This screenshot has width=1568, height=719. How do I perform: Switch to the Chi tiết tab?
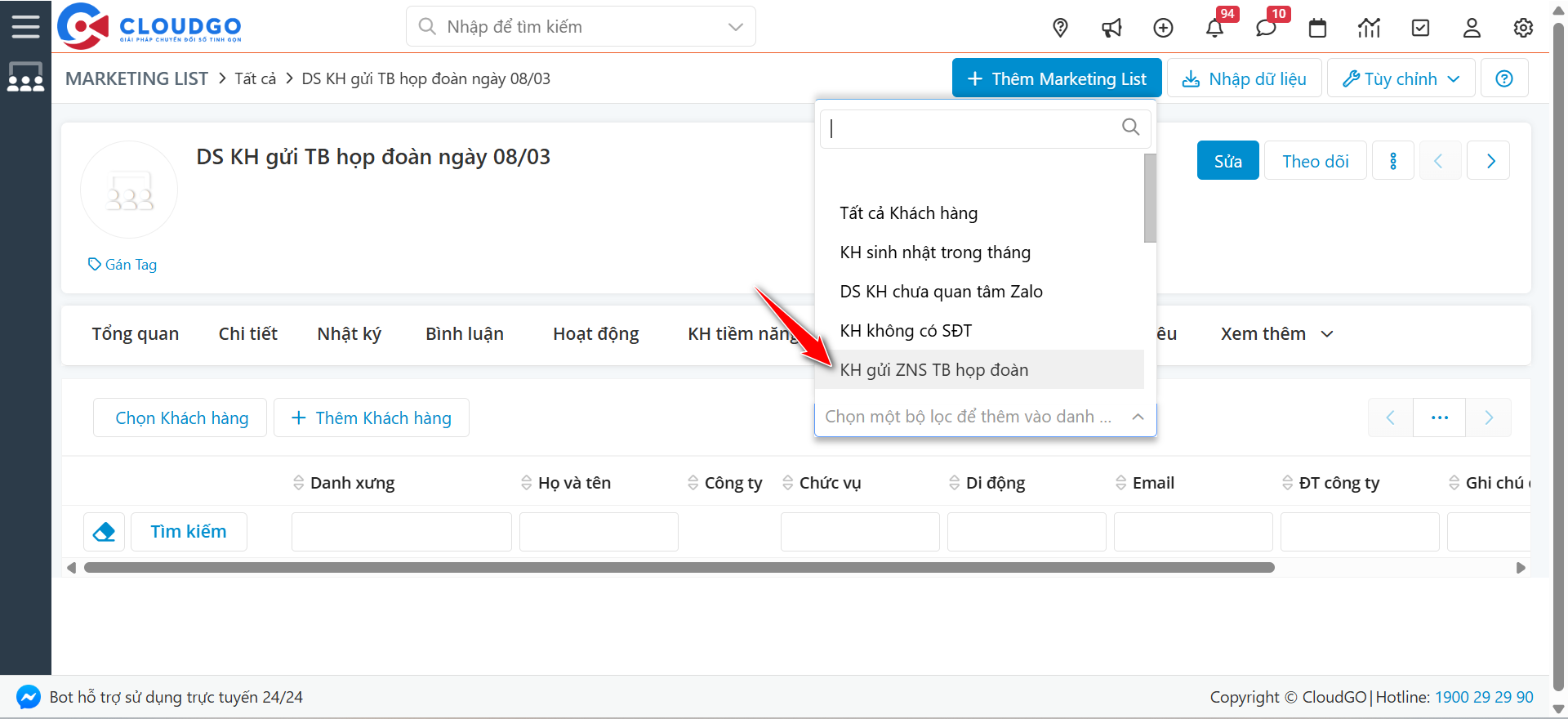tap(248, 334)
